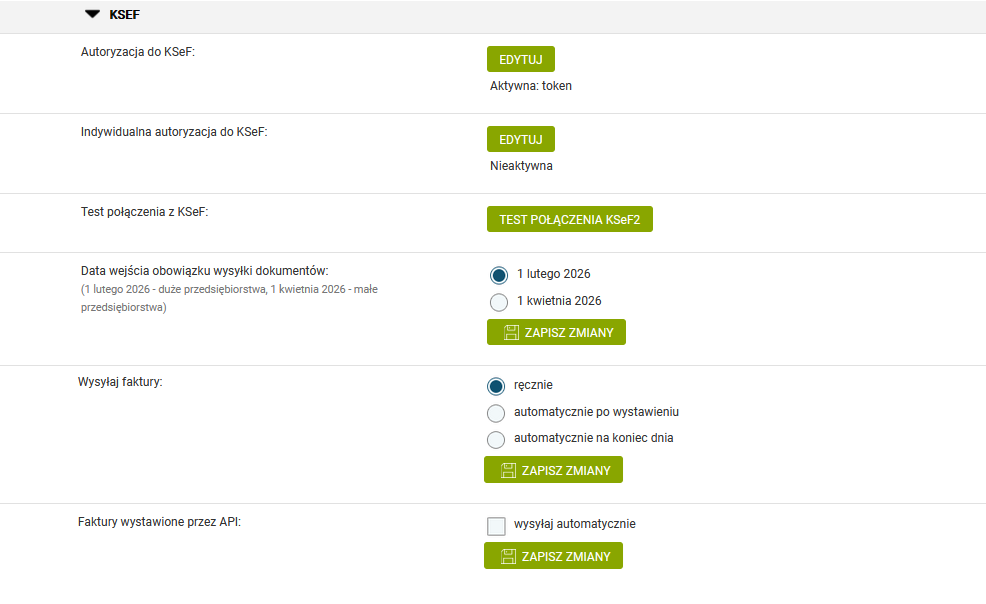The height and width of the screenshot is (604, 986).
Task: Edit the Autoryzacja do KSeF setting
Action: click(x=520, y=59)
